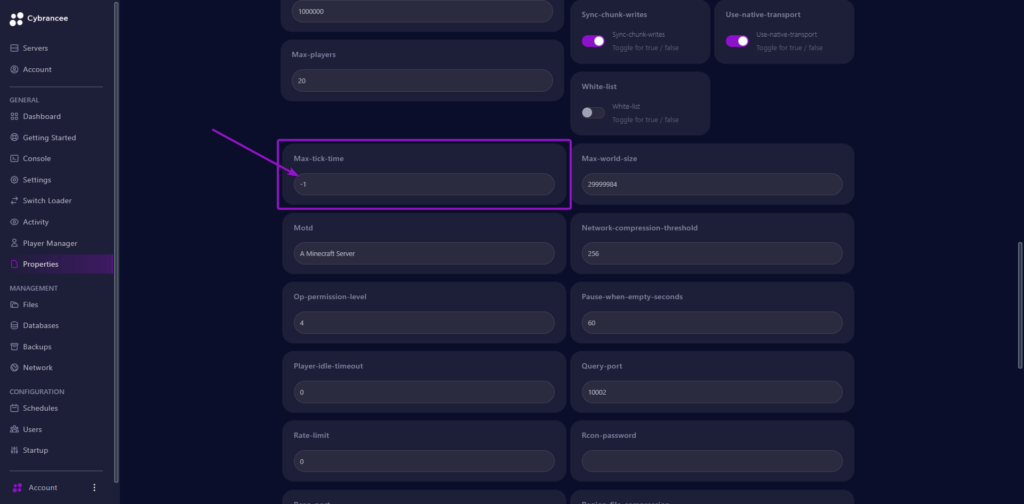This screenshot has height=504, width=1024.
Task: Click the Motd label
Action: (x=304, y=228)
